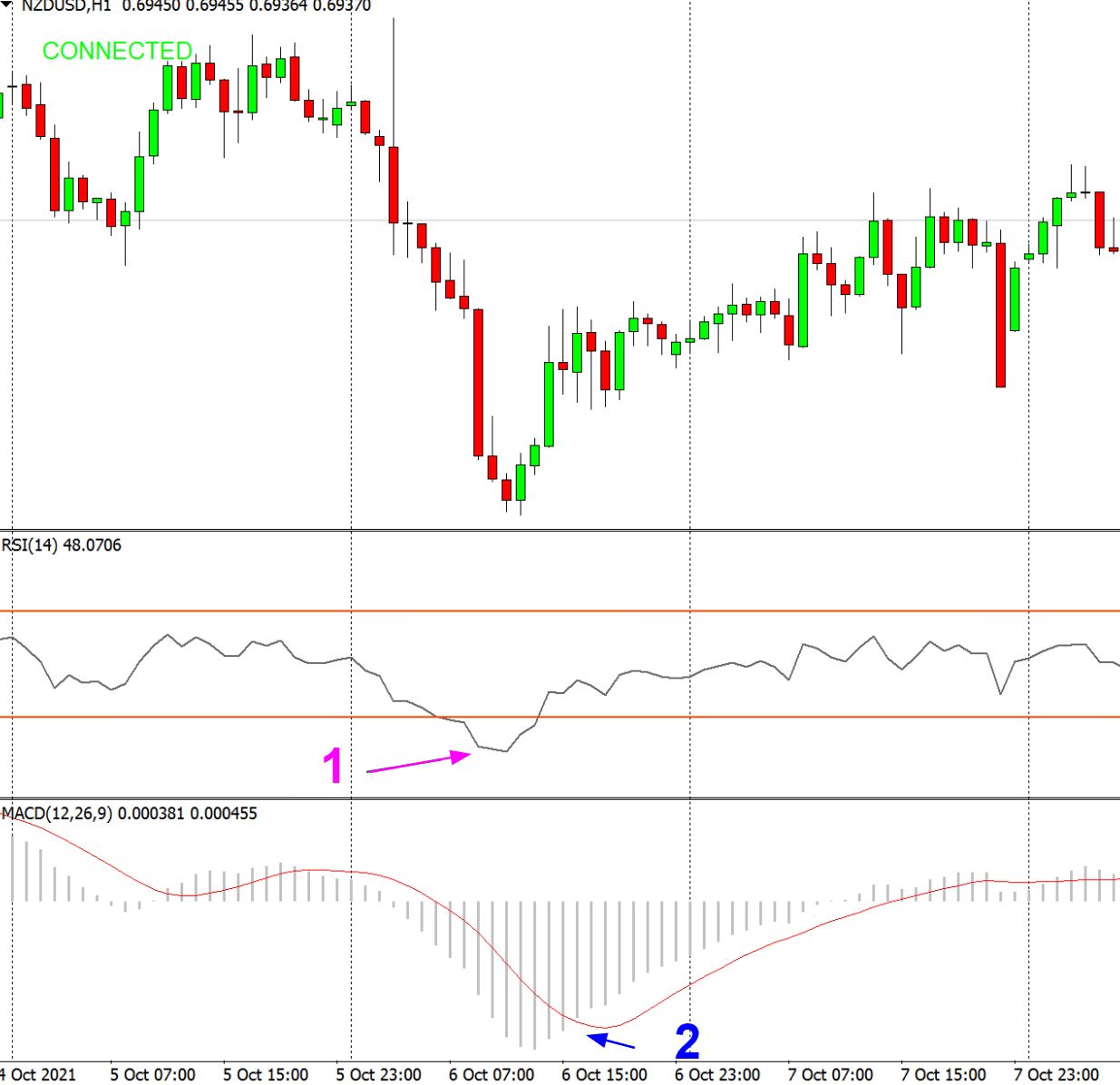This screenshot has height=1085, width=1120.
Task: Click the chart menu triangle beside NZDUSD,H1
Action: pyautogui.click(x=5, y=5)
